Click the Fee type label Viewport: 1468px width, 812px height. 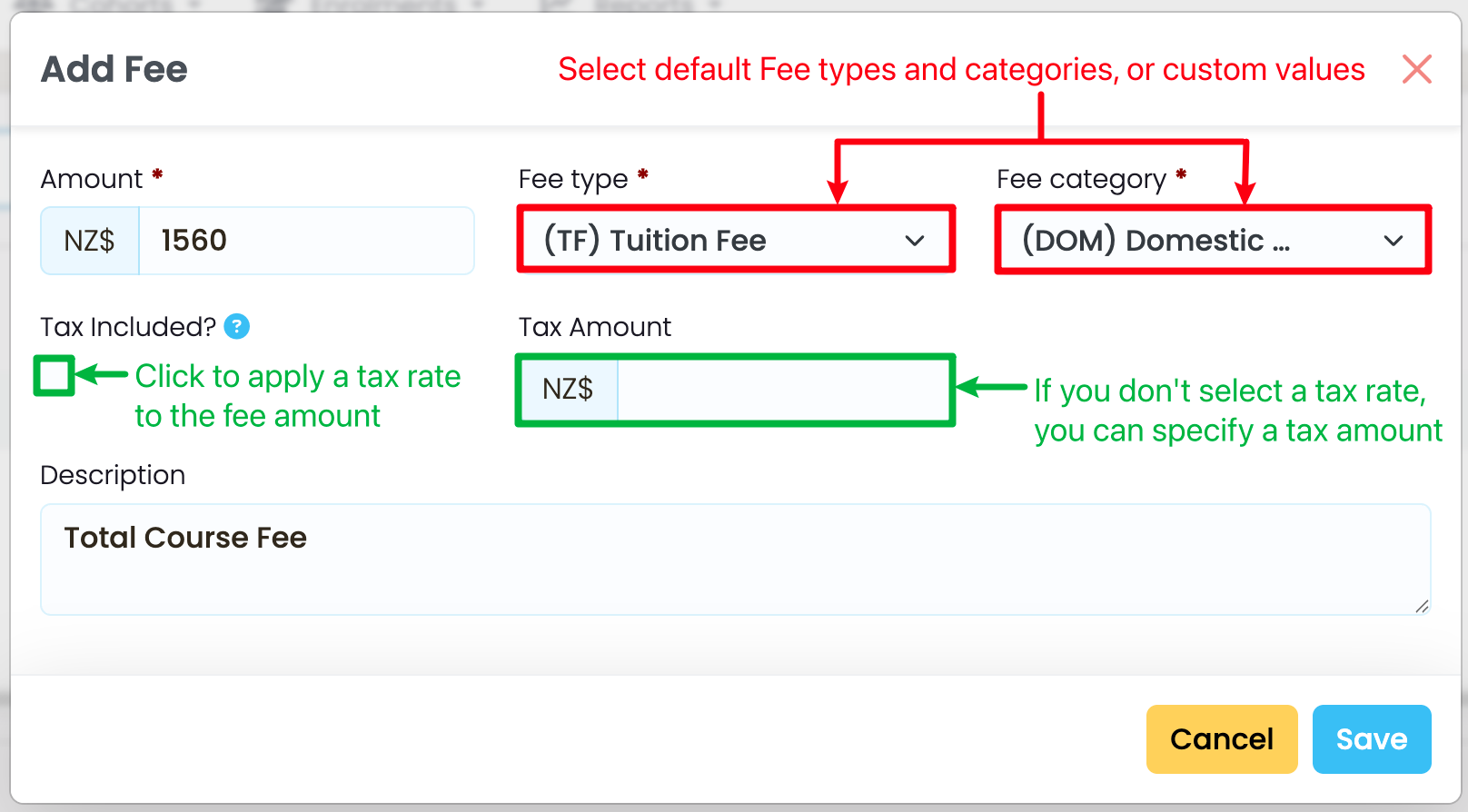coord(573,179)
